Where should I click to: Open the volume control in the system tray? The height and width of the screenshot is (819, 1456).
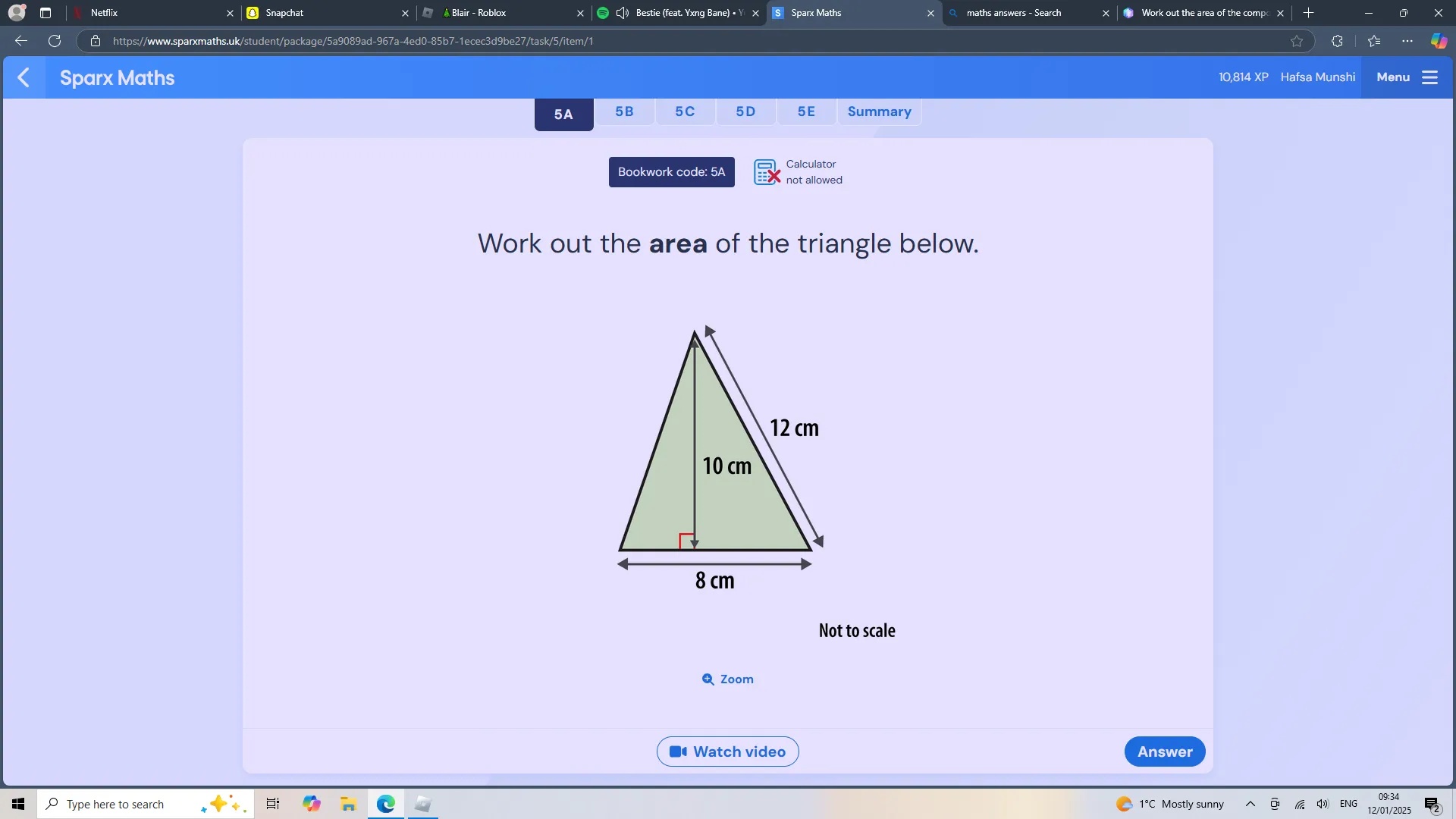coord(1323,803)
